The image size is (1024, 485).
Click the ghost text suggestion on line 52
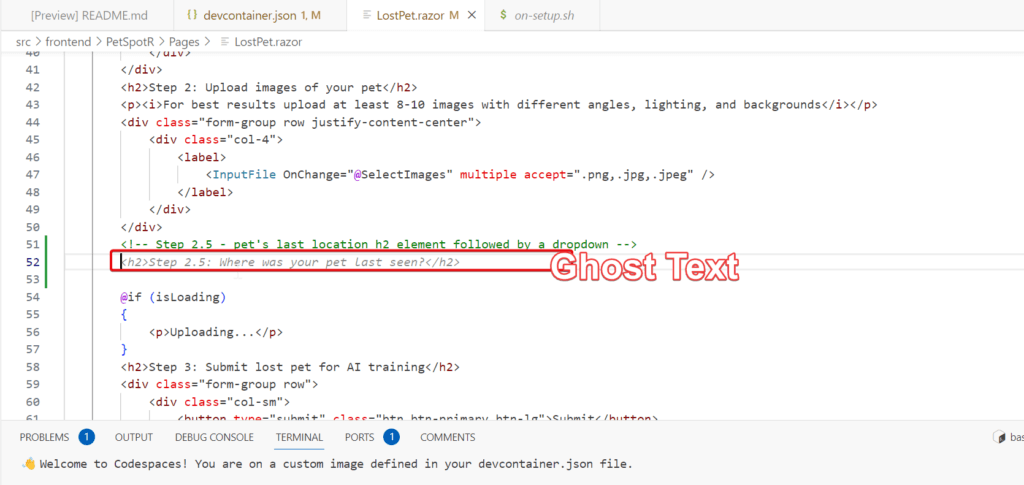click(290, 262)
